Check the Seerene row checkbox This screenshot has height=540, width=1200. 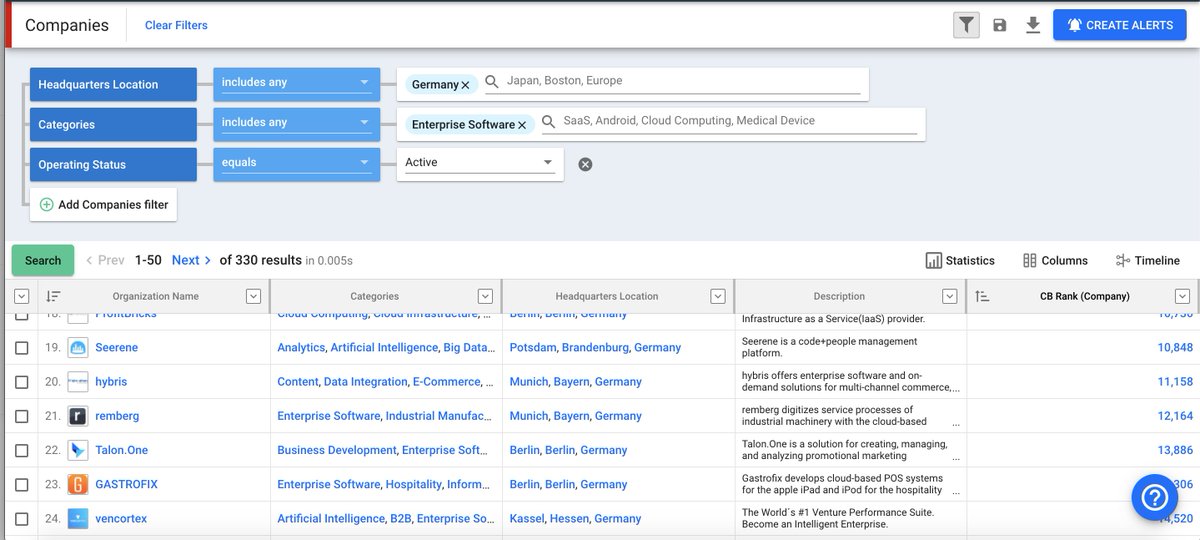21,347
